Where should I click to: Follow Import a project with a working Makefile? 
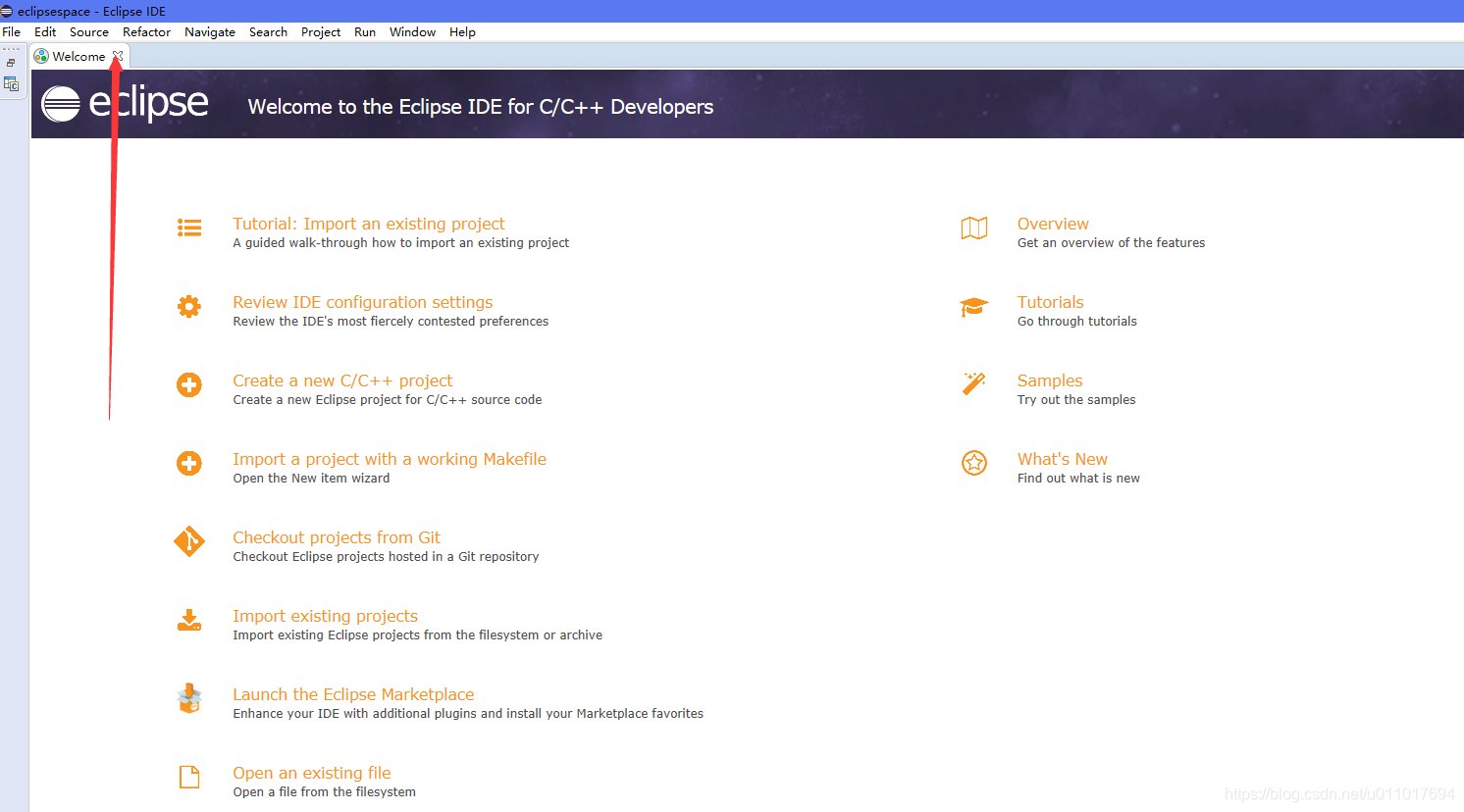tap(390, 459)
